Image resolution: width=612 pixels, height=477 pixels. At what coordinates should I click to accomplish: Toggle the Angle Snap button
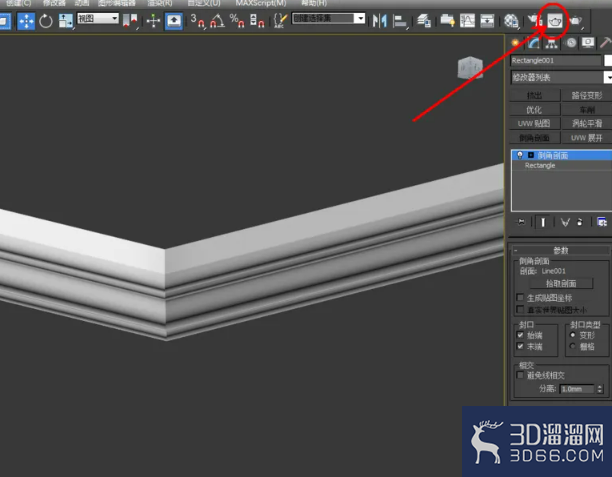pos(217,21)
